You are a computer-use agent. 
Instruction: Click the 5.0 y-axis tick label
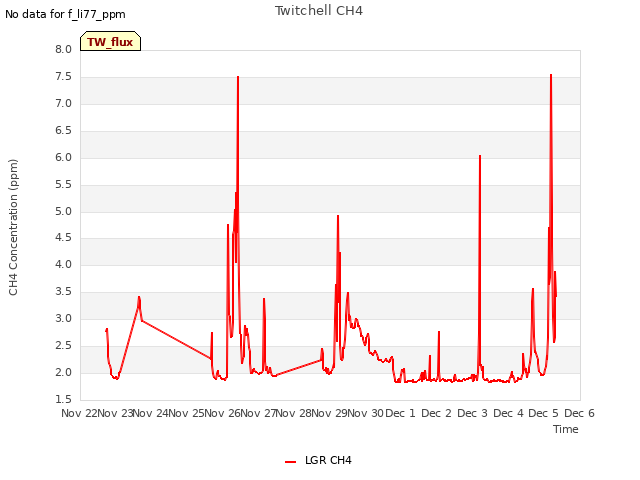tap(63, 211)
